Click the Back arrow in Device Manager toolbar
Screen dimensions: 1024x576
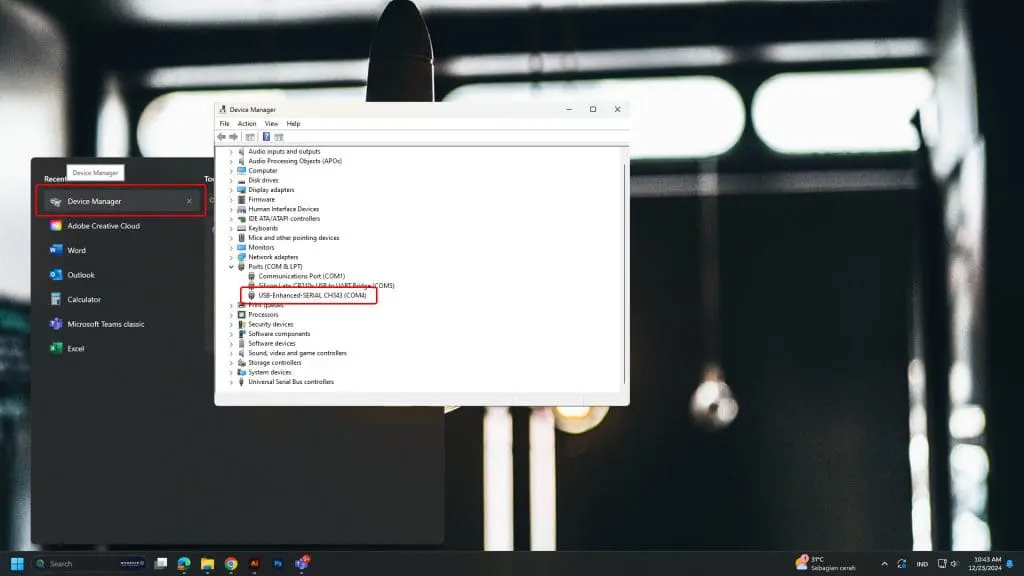tap(221, 136)
